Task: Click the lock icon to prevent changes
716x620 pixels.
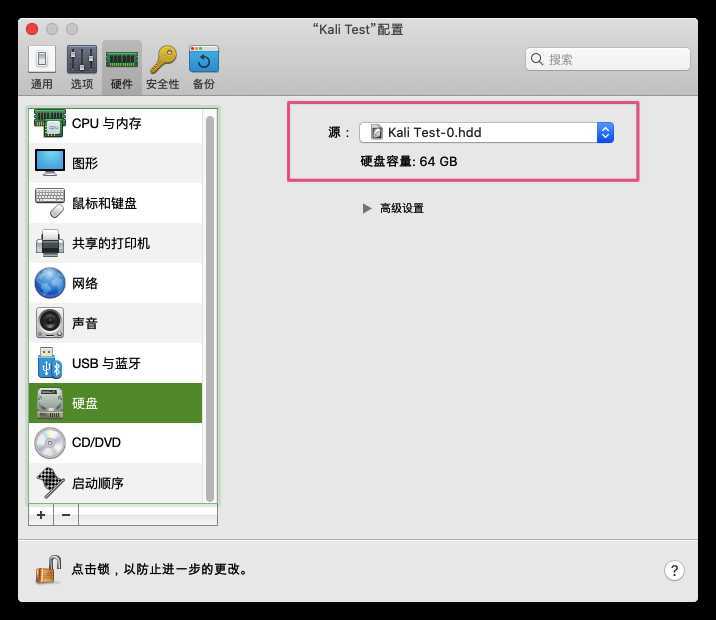Action: click(48, 569)
